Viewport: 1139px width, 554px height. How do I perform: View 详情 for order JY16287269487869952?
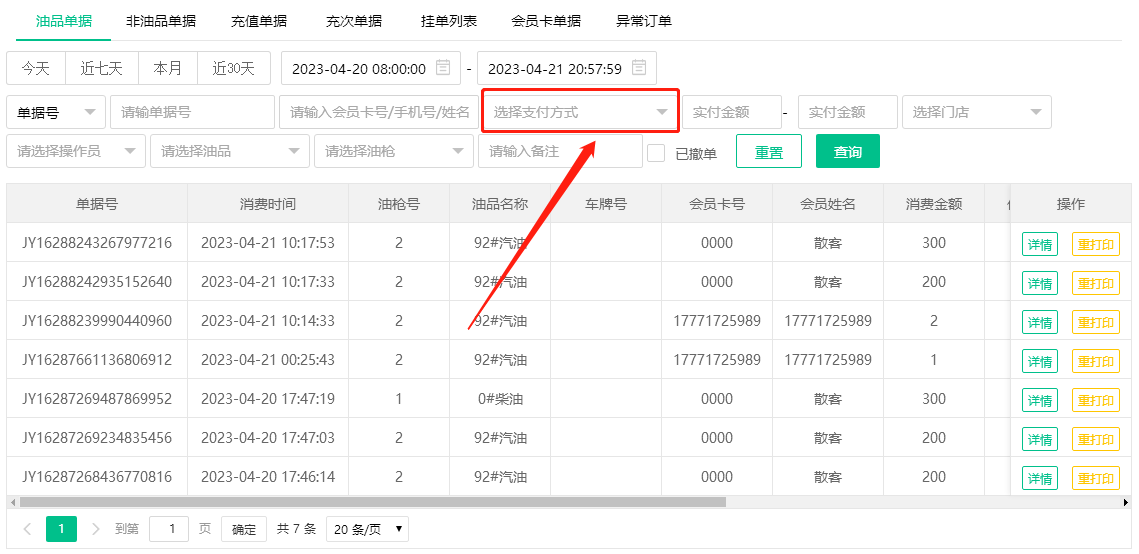[1040, 400]
